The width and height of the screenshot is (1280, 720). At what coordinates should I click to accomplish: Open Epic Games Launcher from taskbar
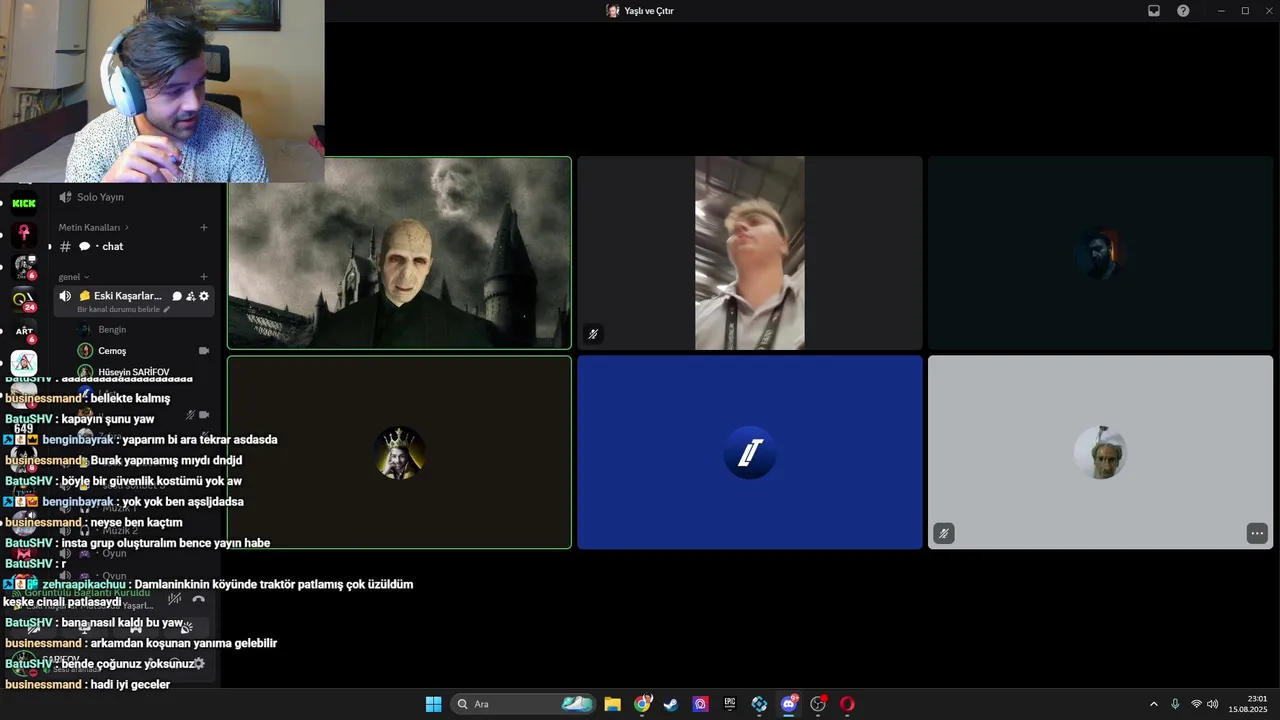[x=730, y=704]
